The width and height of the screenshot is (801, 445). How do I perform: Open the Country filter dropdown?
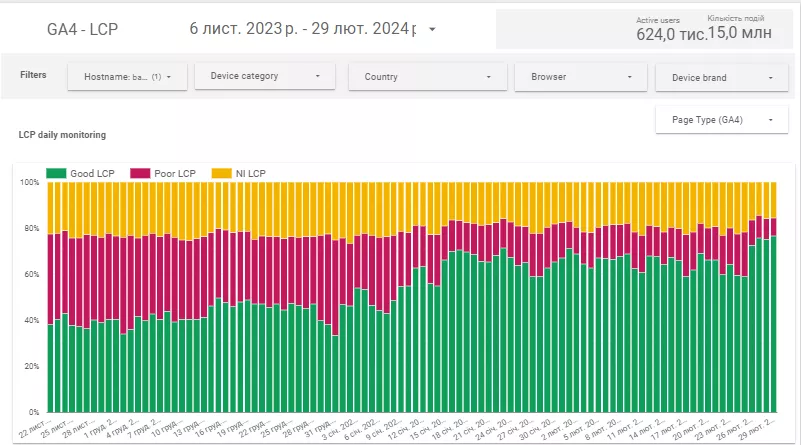pyautogui.click(x=428, y=77)
